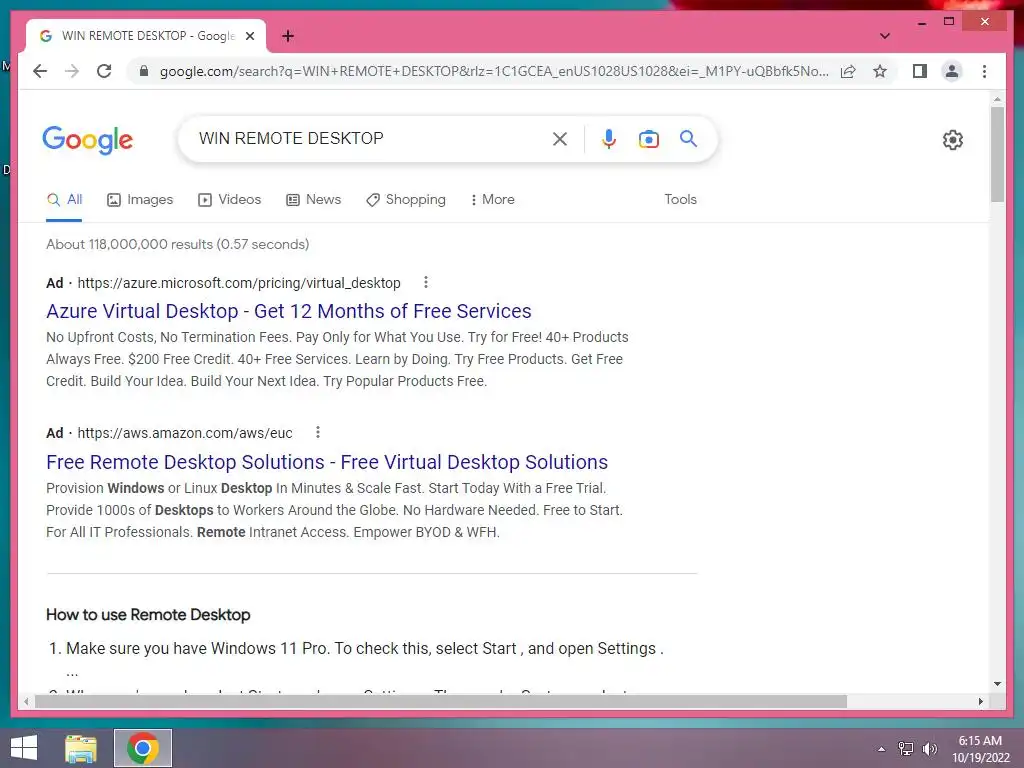Open volume control tray icon
The image size is (1024, 768).
[930, 749]
